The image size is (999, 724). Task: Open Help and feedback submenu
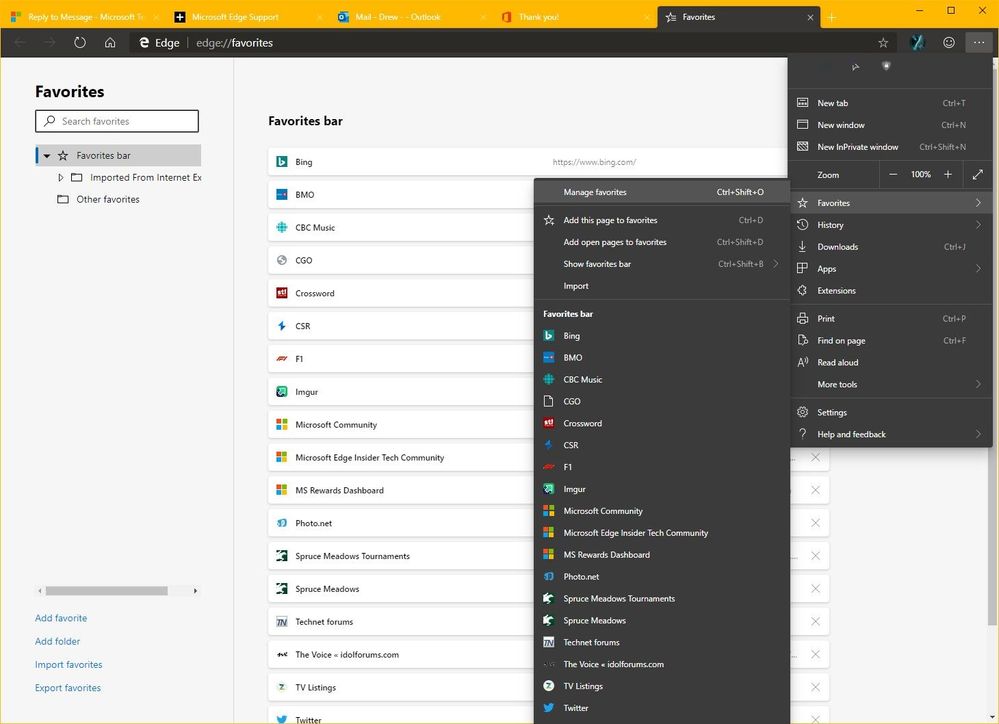[889, 435]
